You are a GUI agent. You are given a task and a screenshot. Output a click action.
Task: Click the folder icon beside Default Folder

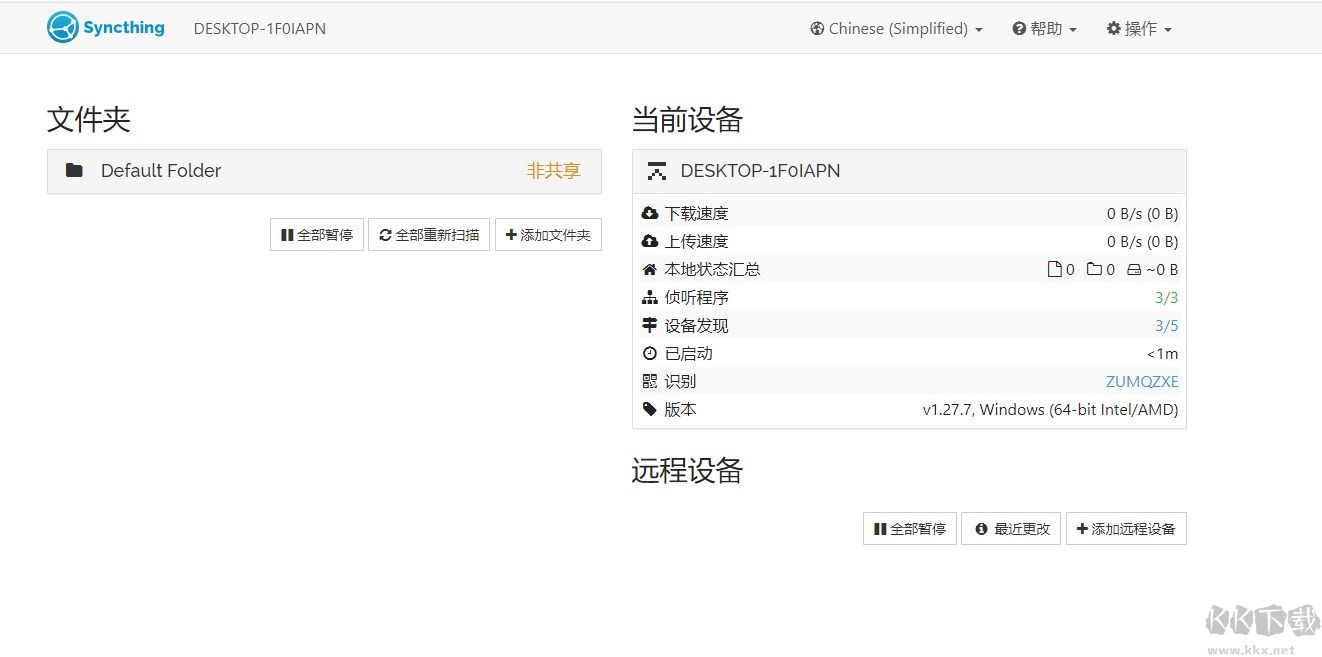point(74,170)
